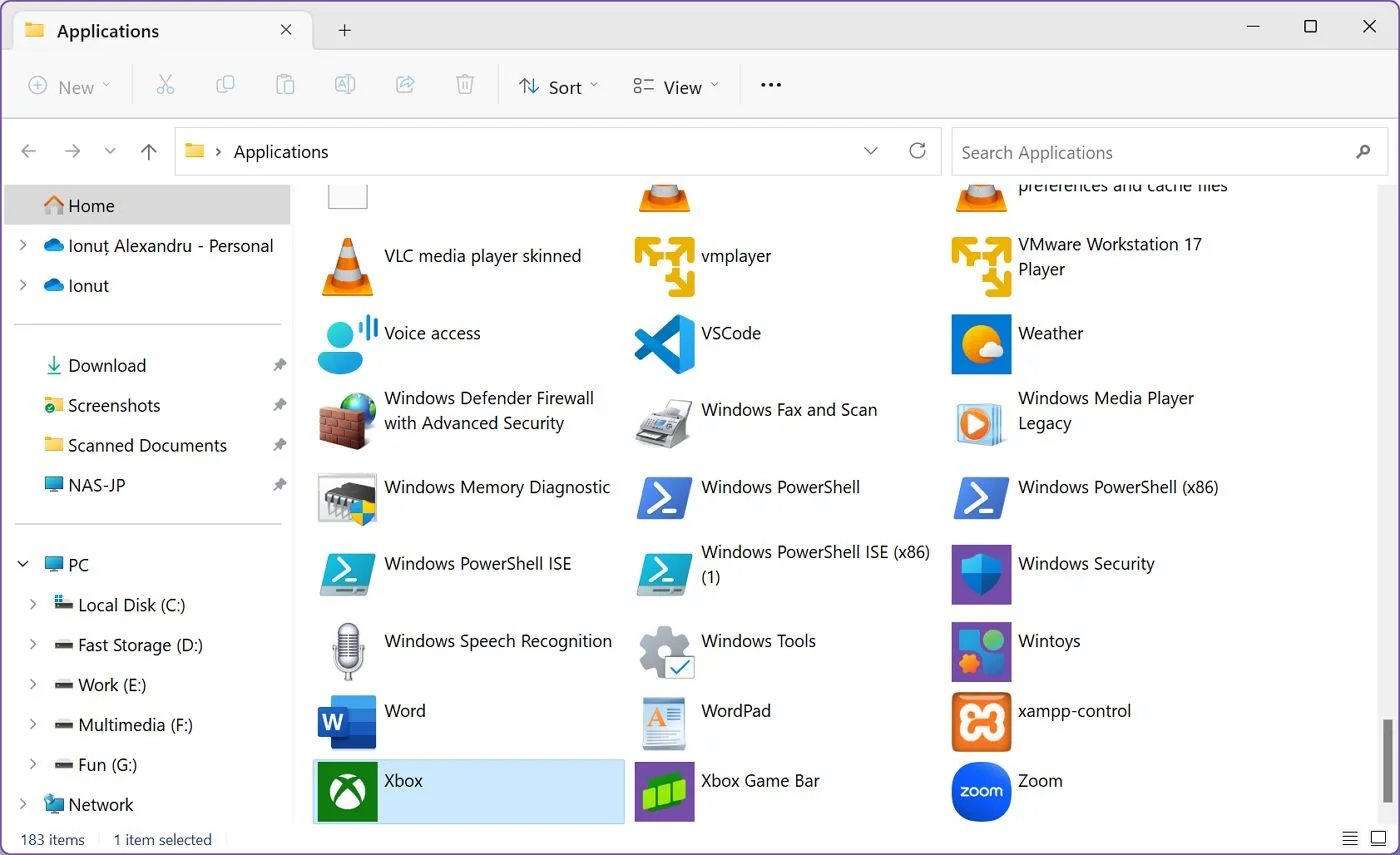Screen dimensions: 1400x855
Task: Click the Search Applications field
Action: tap(1169, 152)
